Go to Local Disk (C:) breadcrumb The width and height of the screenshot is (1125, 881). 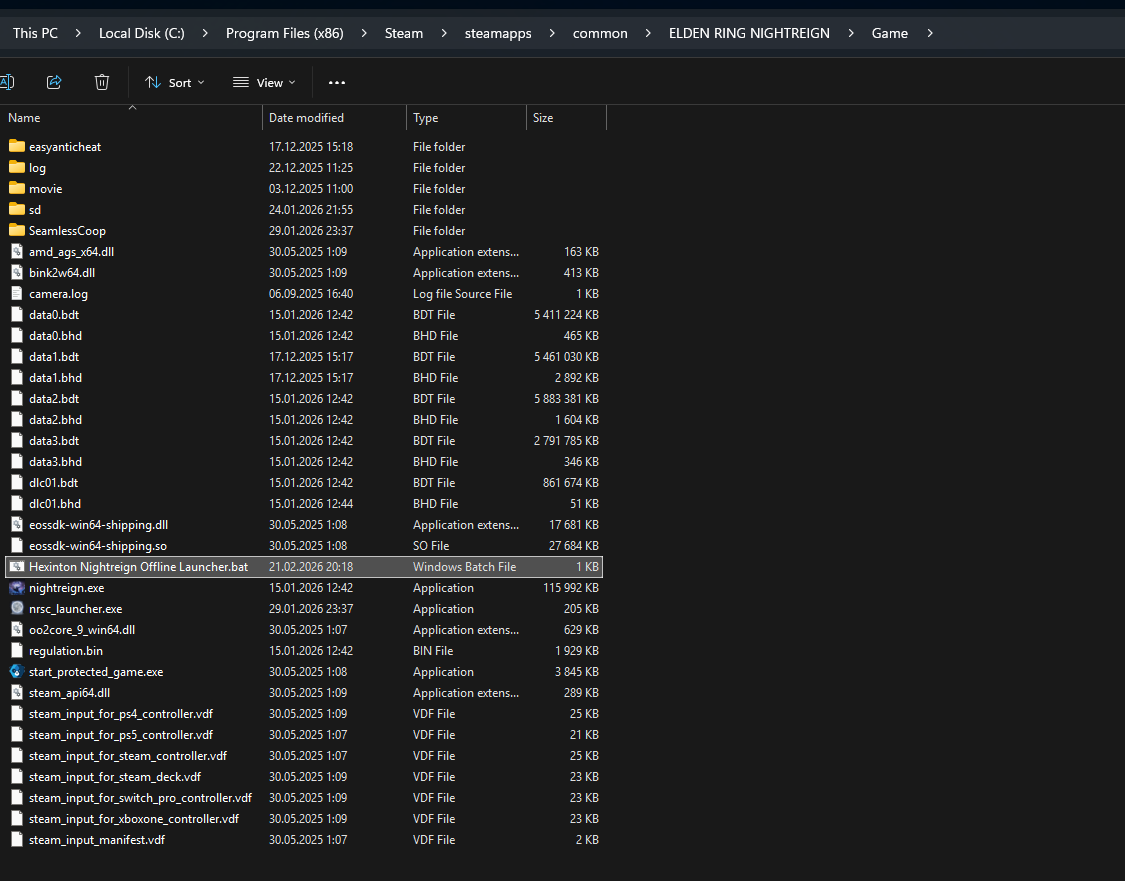pos(141,33)
